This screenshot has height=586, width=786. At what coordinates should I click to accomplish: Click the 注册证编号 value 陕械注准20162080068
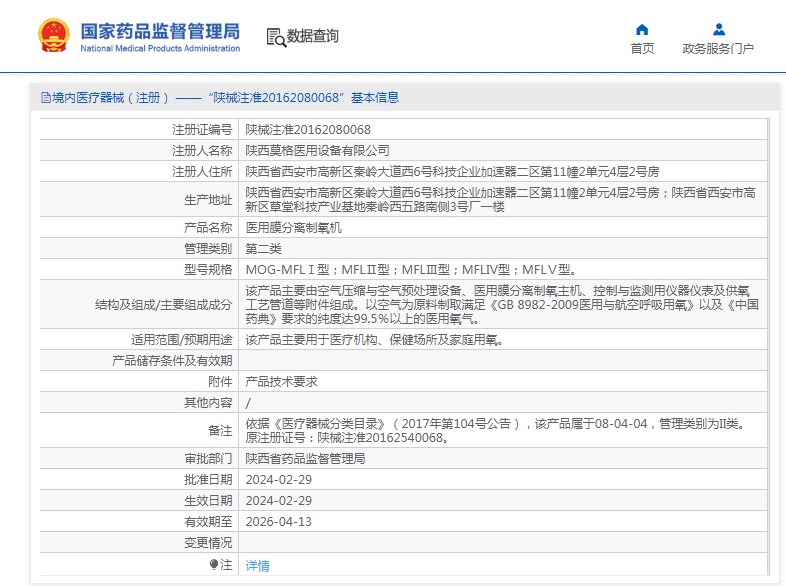(x=308, y=130)
